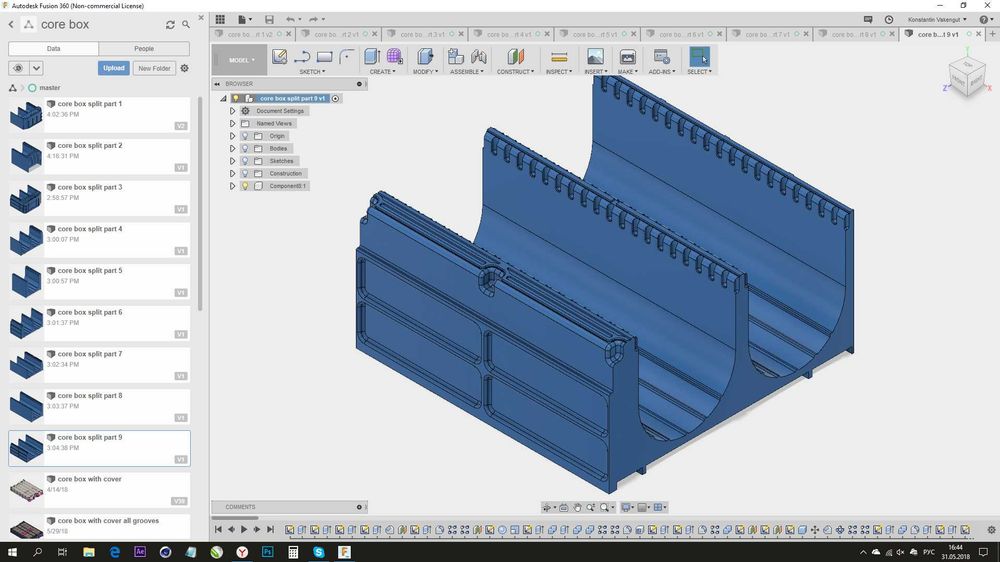This screenshot has height=562, width=1000.
Task: Go back from the core box project
Action: [11, 24]
